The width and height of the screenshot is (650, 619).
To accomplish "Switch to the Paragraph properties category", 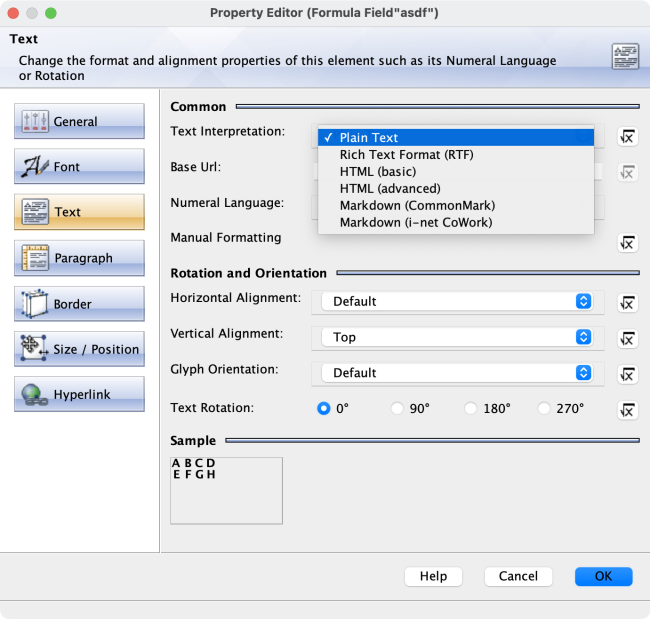I will pyautogui.click(x=79, y=257).
